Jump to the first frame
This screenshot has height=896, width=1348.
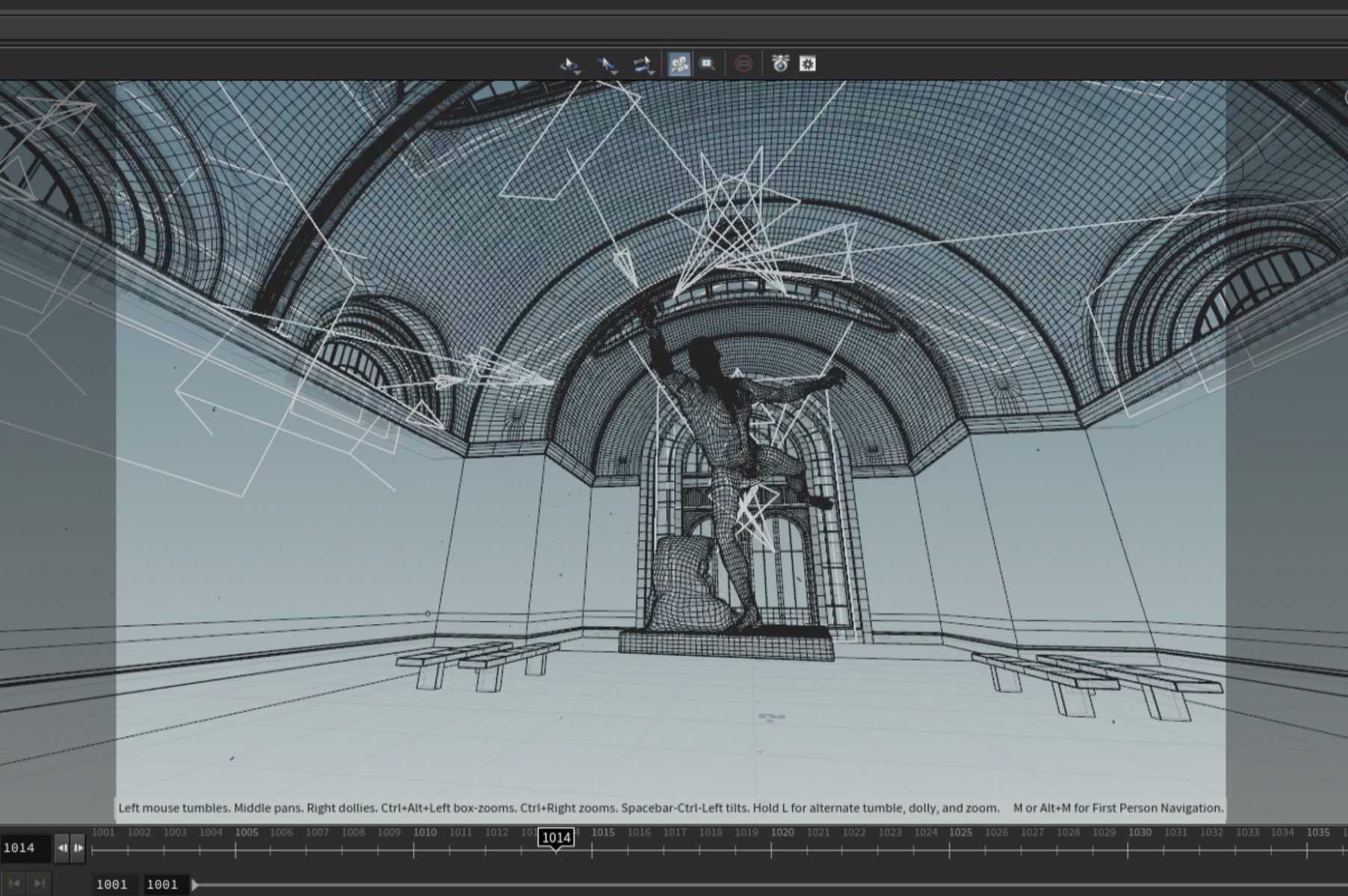(x=13, y=884)
